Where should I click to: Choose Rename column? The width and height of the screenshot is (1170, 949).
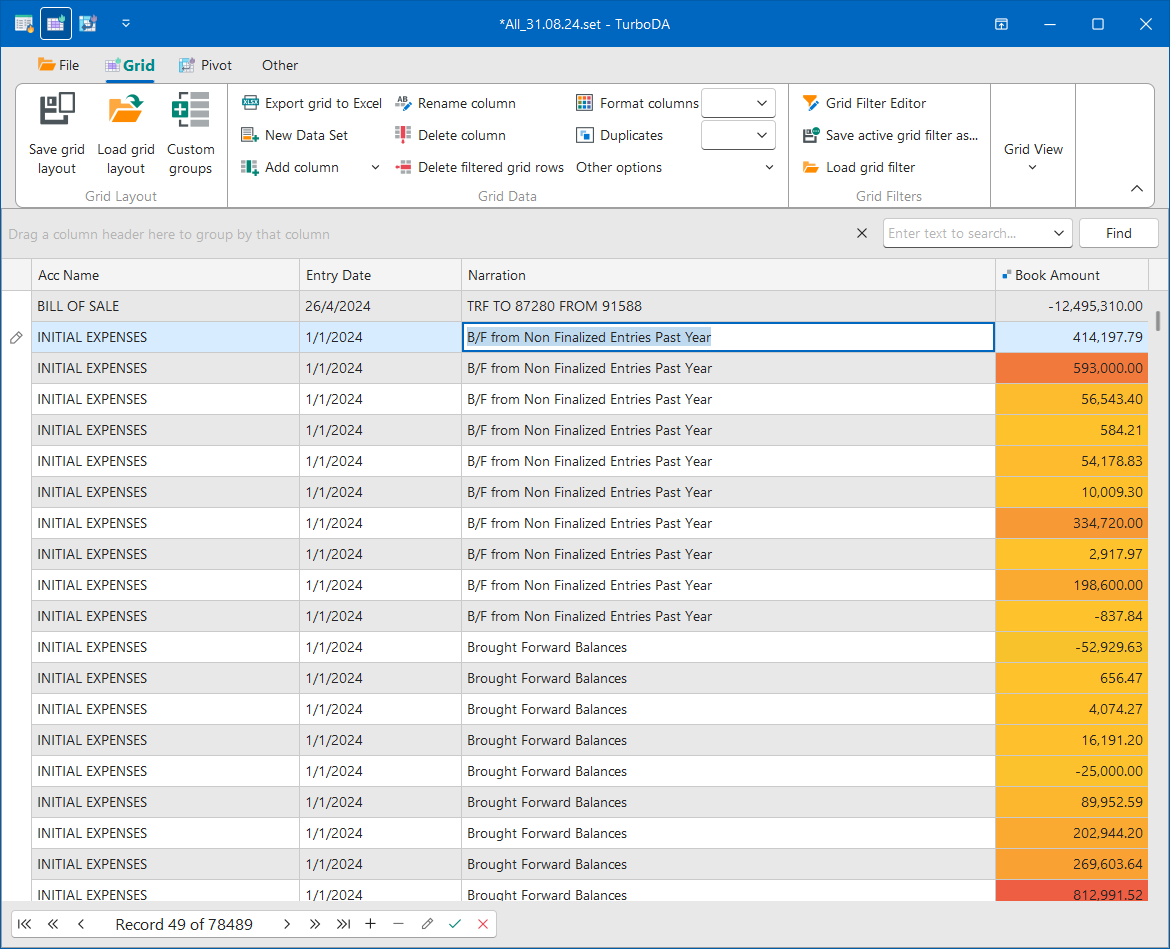tap(455, 103)
